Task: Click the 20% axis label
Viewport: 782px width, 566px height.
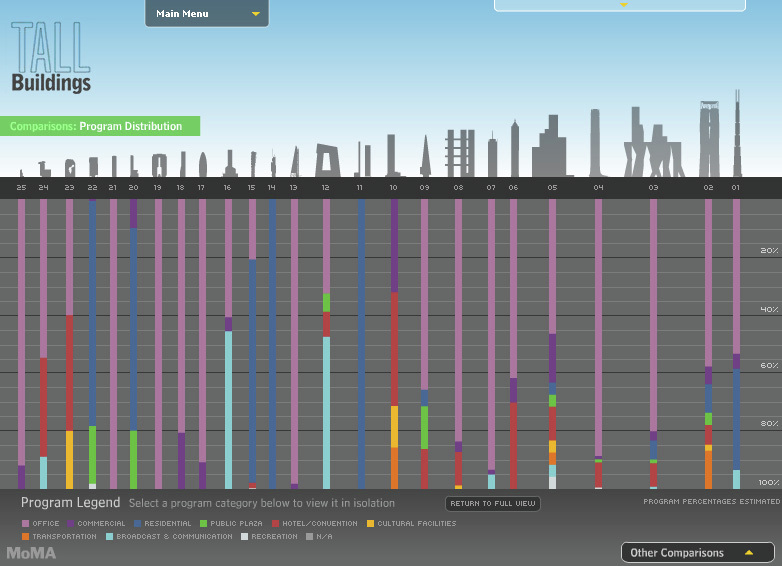Action: [769, 250]
